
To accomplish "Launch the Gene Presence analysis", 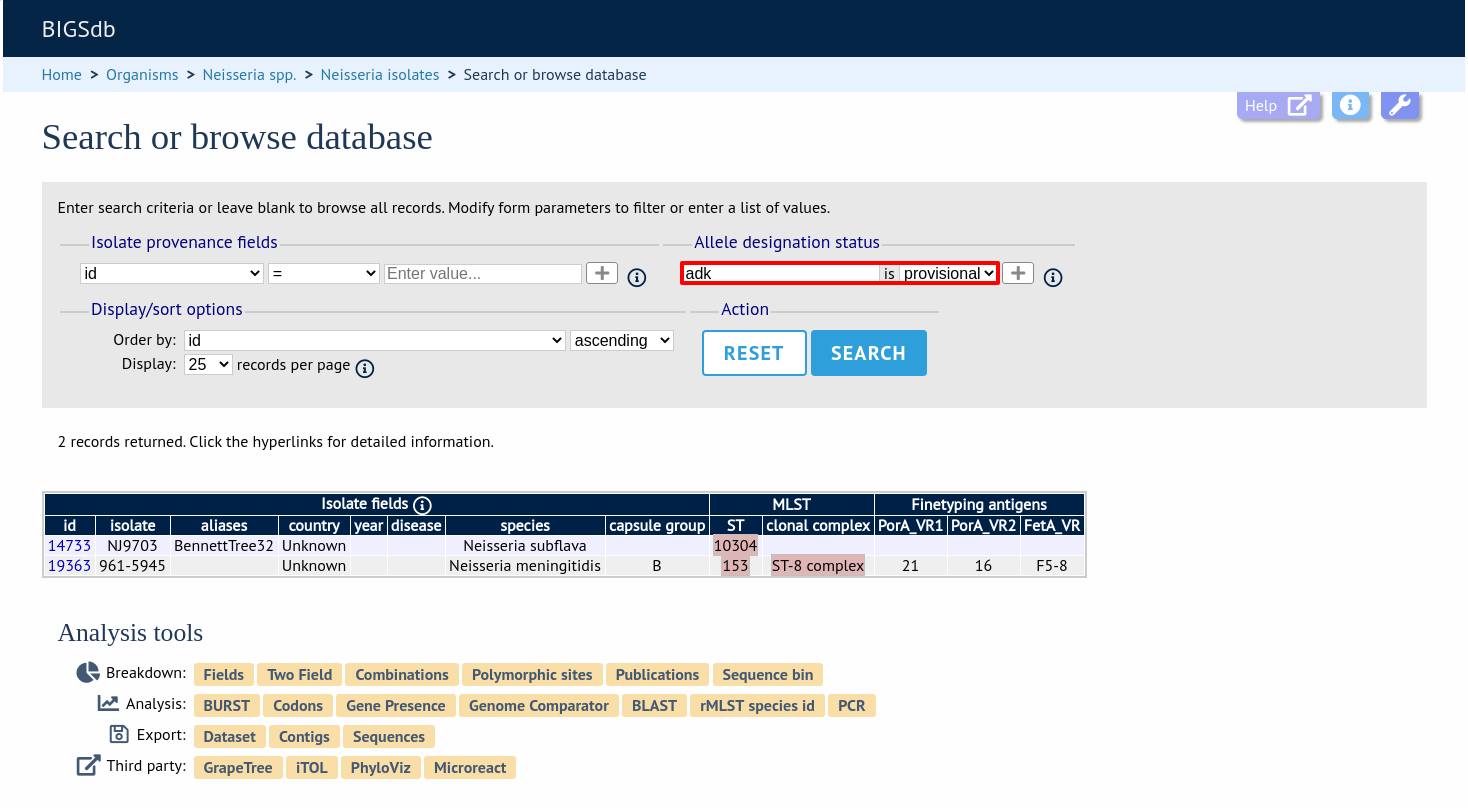I will [x=396, y=706].
